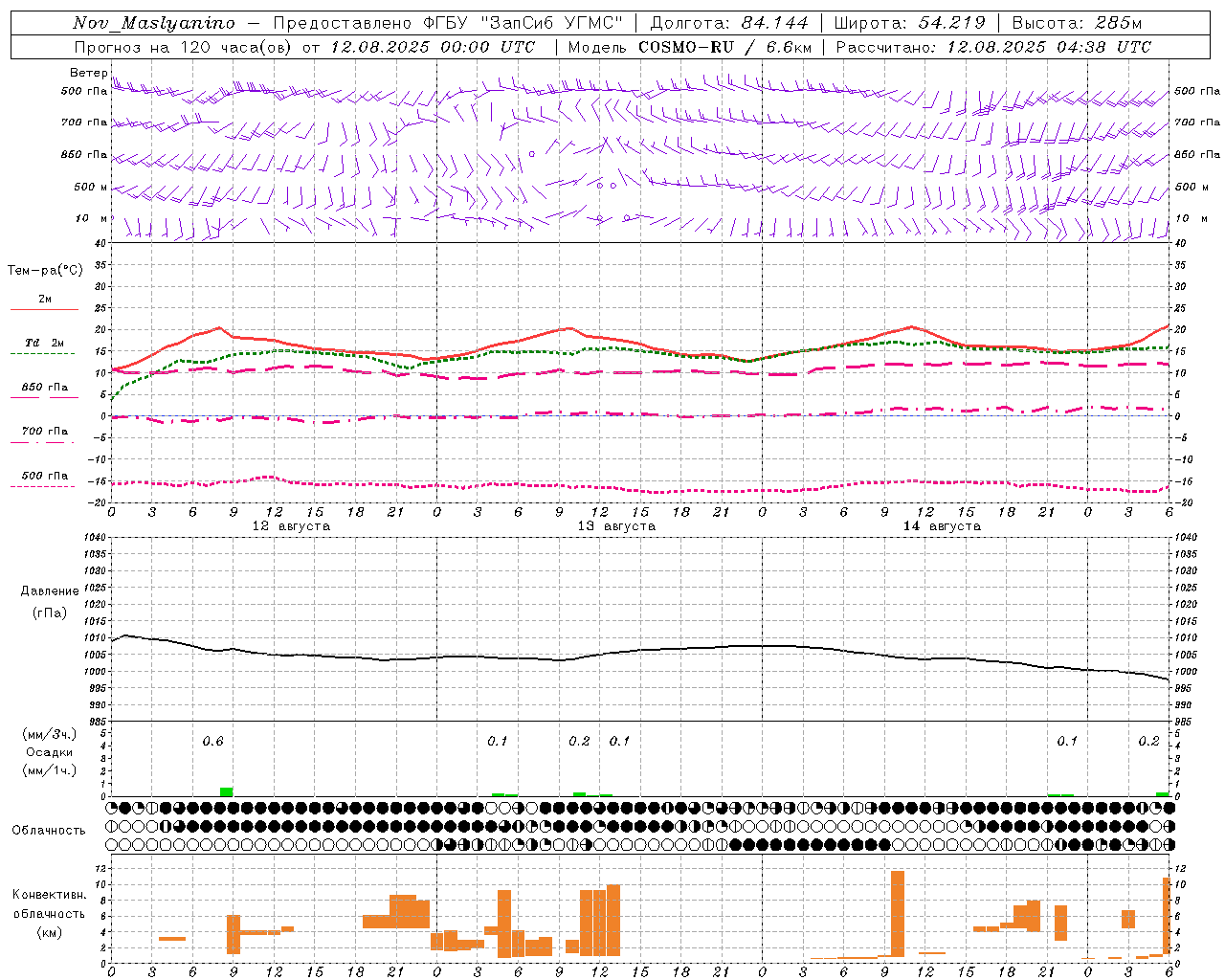Click the "Широта: 54.219" header field
The image size is (1225, 980).
coord(909,23)
